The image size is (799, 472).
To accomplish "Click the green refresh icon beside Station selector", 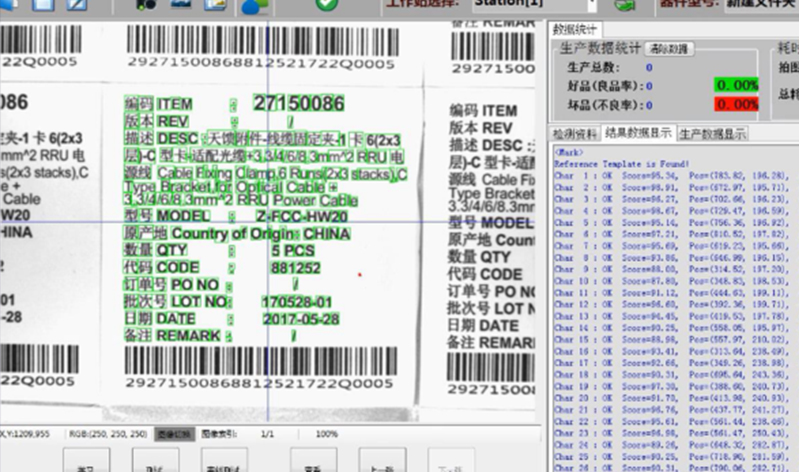I will (625, 5).
